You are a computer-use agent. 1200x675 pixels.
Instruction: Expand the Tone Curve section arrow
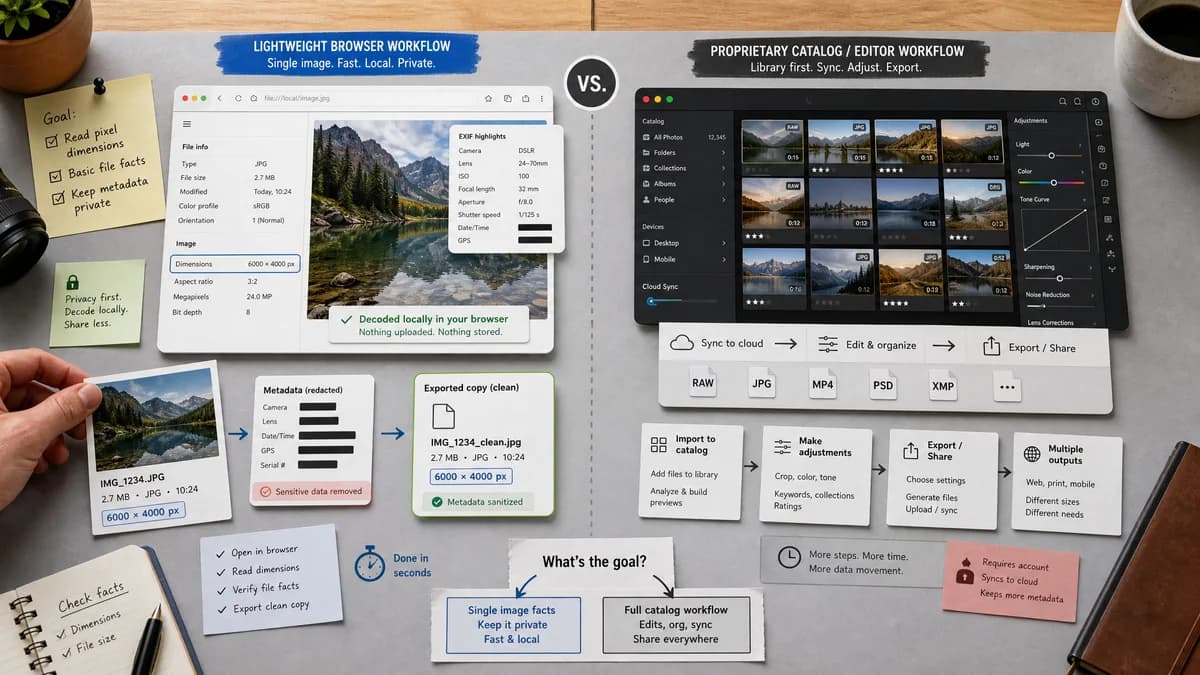[1085, 199]
